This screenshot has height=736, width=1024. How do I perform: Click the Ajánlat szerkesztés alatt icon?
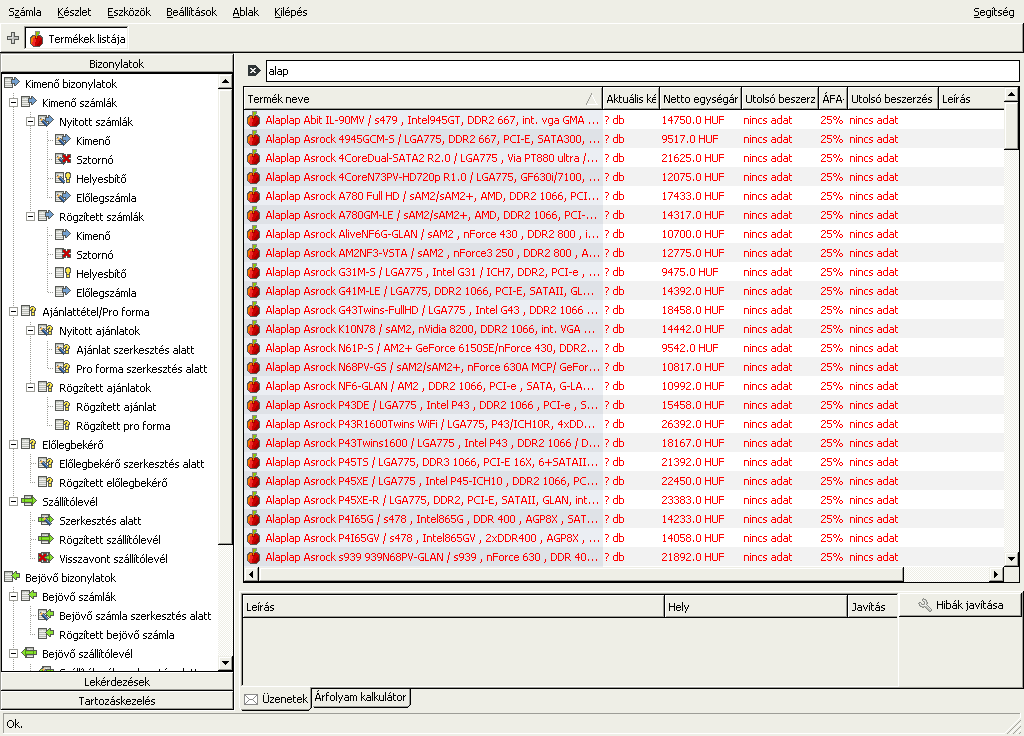coord(63,349)
